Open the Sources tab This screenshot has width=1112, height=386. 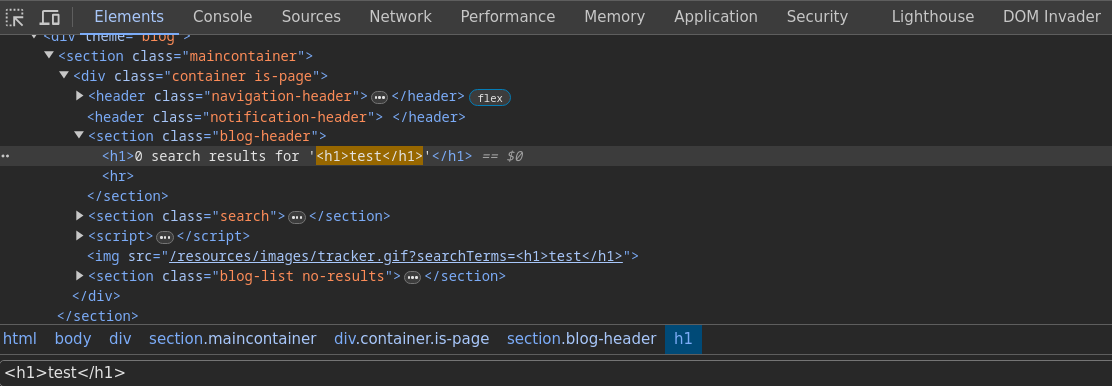click(x=311, y=16)
